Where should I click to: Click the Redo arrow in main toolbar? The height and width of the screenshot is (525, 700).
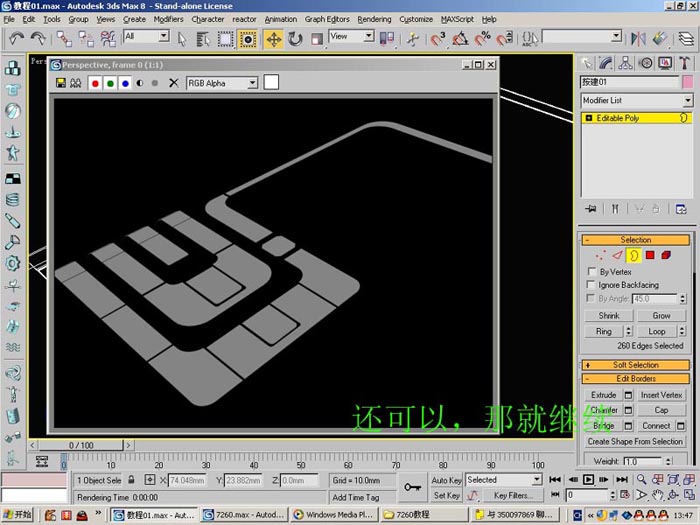(38, 38)
